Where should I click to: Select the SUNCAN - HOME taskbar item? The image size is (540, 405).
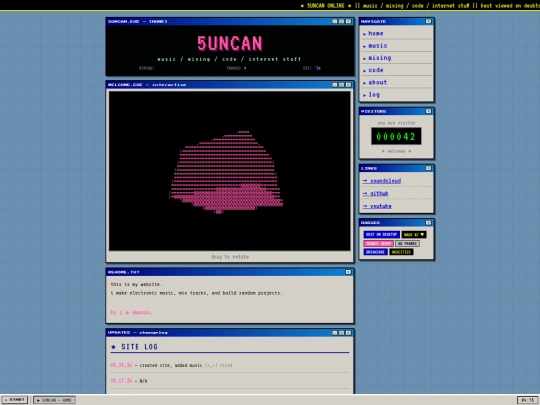point(54,400)
